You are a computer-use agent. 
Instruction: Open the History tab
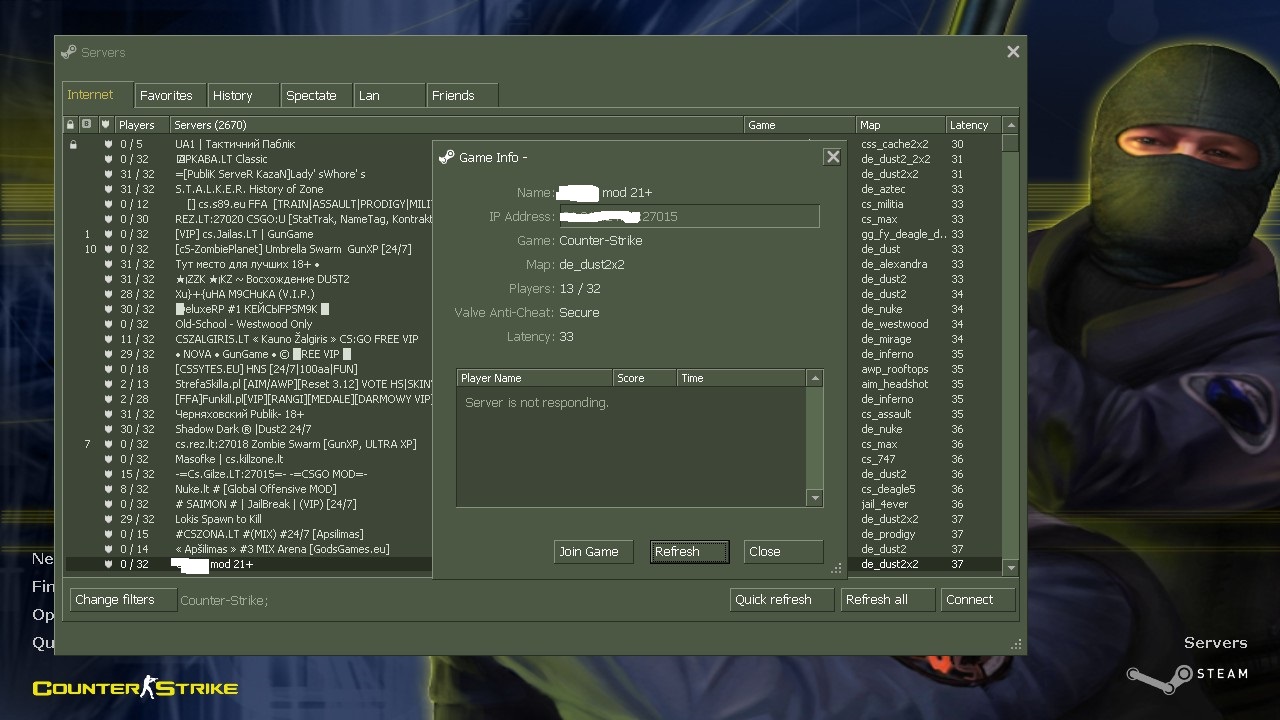click(232, 96)
